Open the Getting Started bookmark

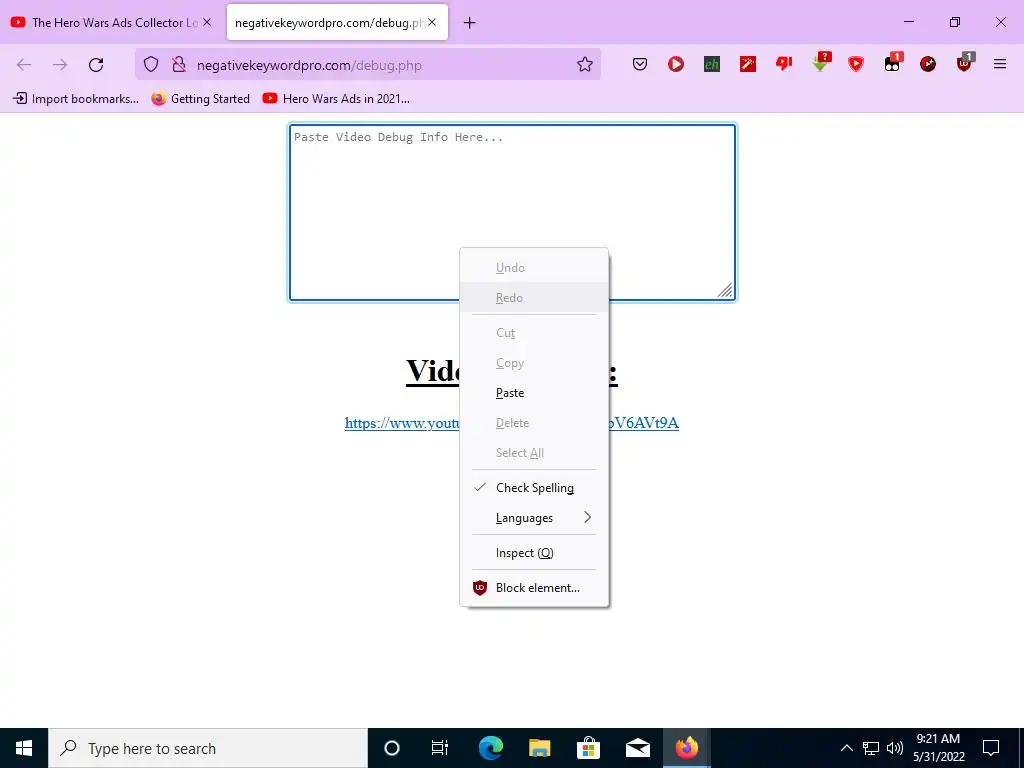[x=200, y=99]
